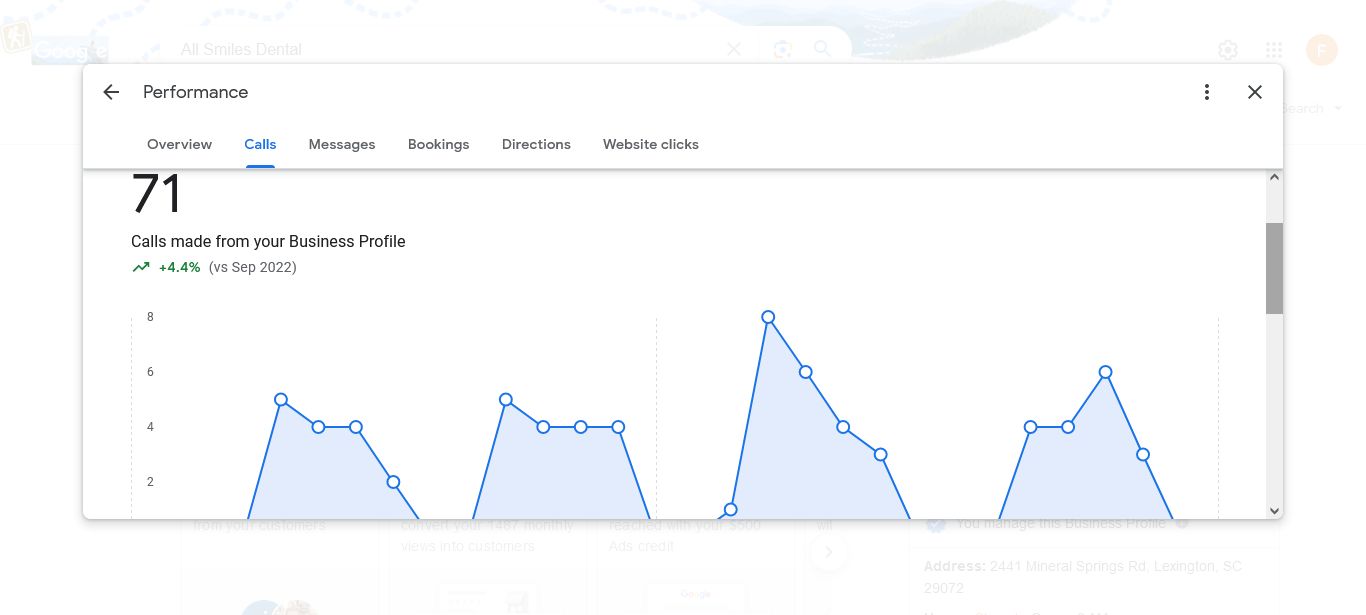The image size is (1366, 615).
Task: Open the Bookings tab
Action: point(438,144)
